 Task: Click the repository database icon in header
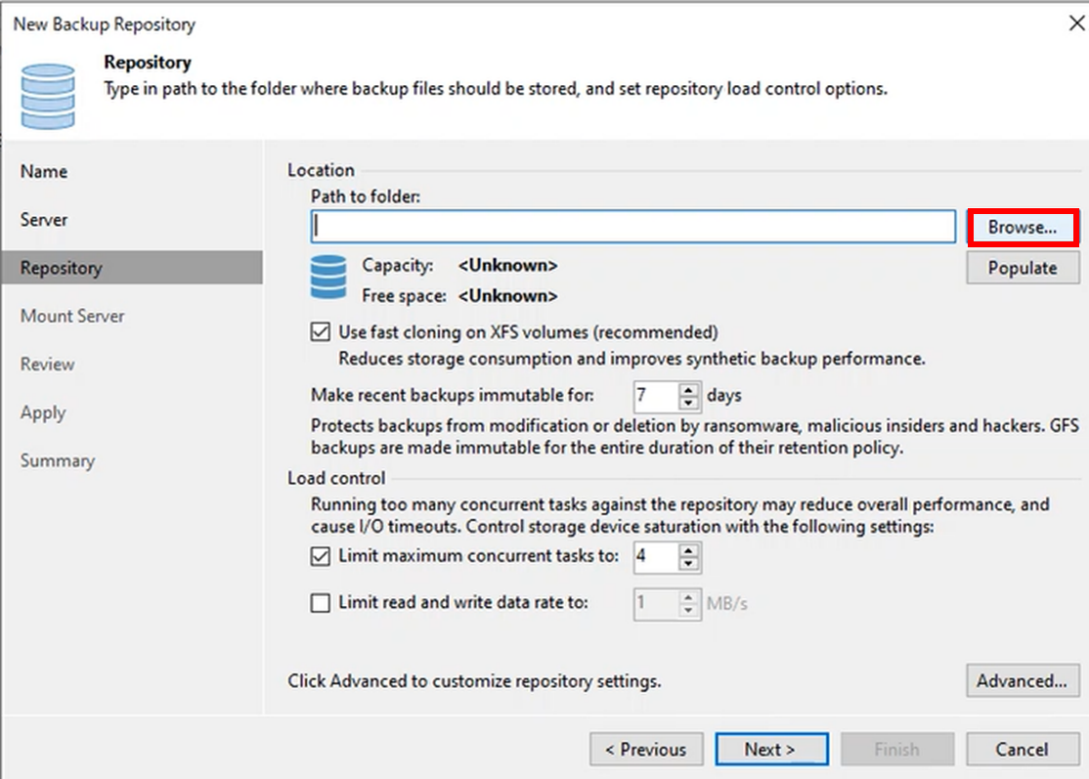tap(48, 95)
